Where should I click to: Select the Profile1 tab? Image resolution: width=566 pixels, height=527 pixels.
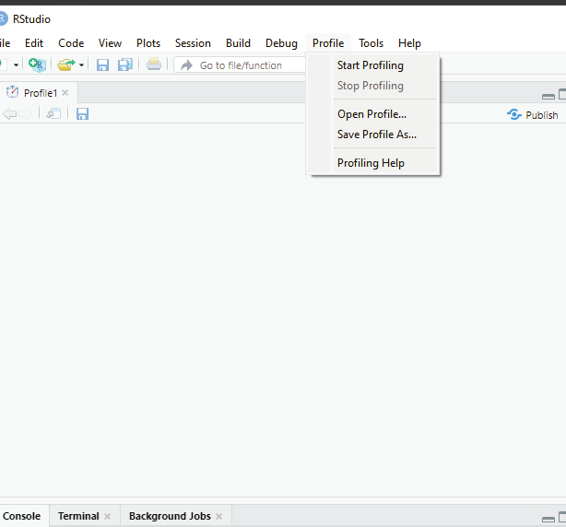coord(40,93)
